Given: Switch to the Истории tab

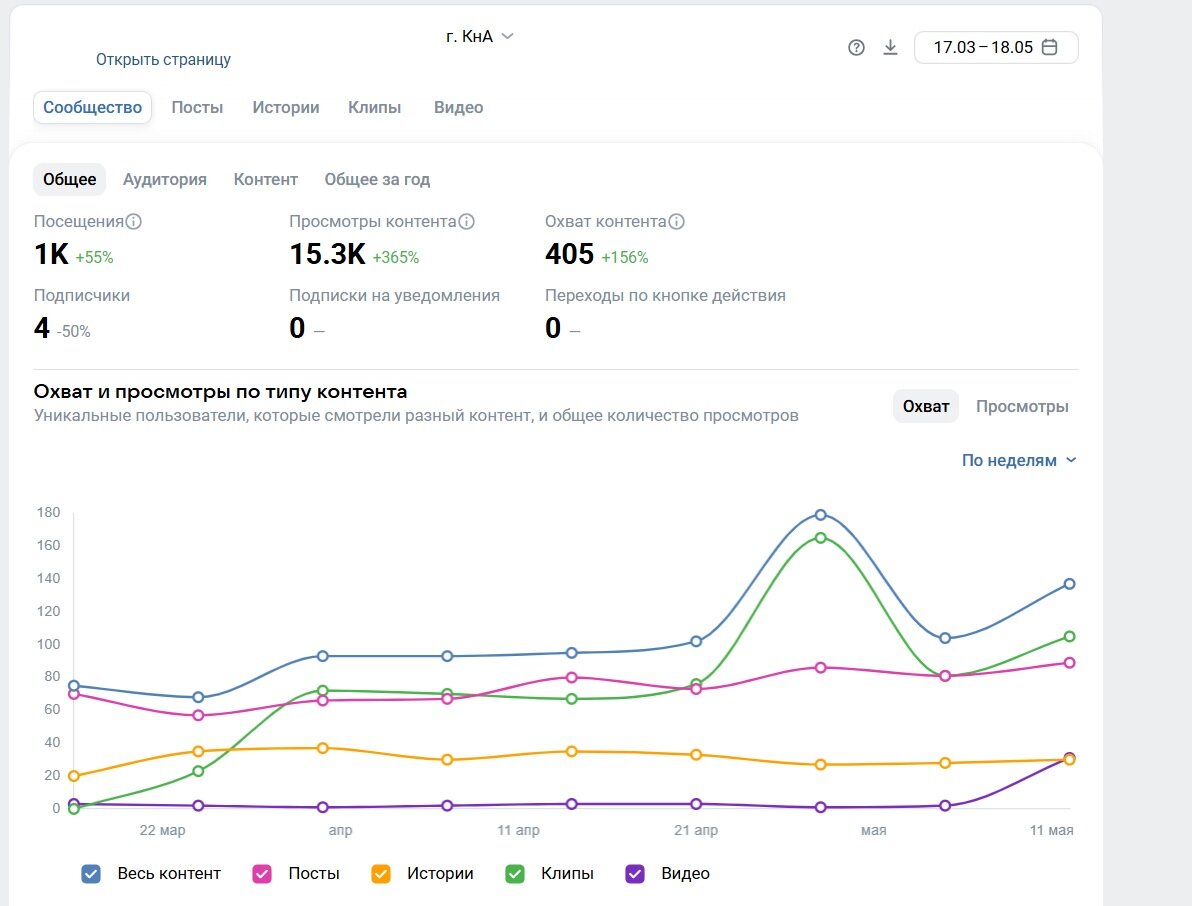Looking at the screenshot, I should coord(286,107).
